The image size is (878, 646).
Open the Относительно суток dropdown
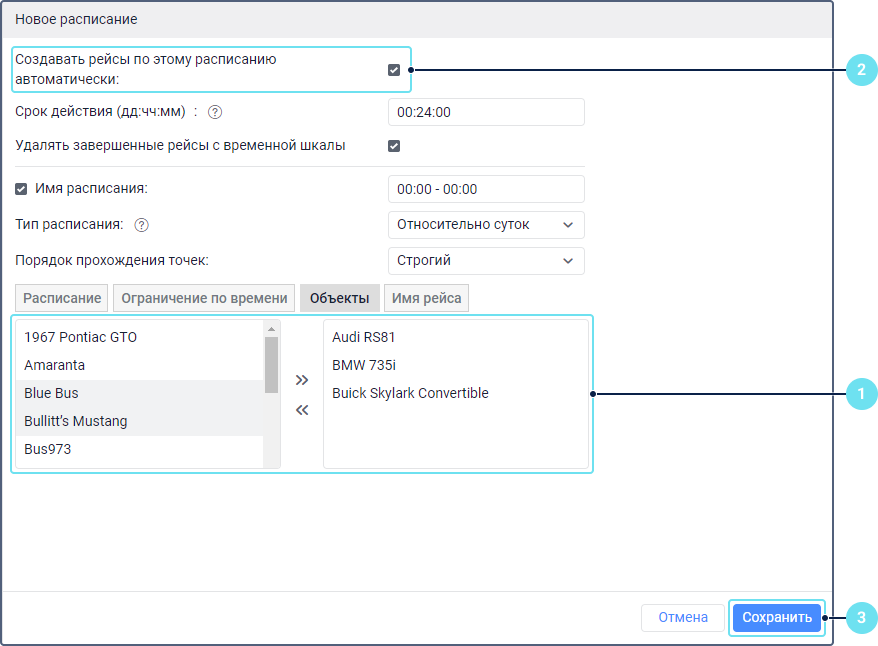[x=485, y=225]
